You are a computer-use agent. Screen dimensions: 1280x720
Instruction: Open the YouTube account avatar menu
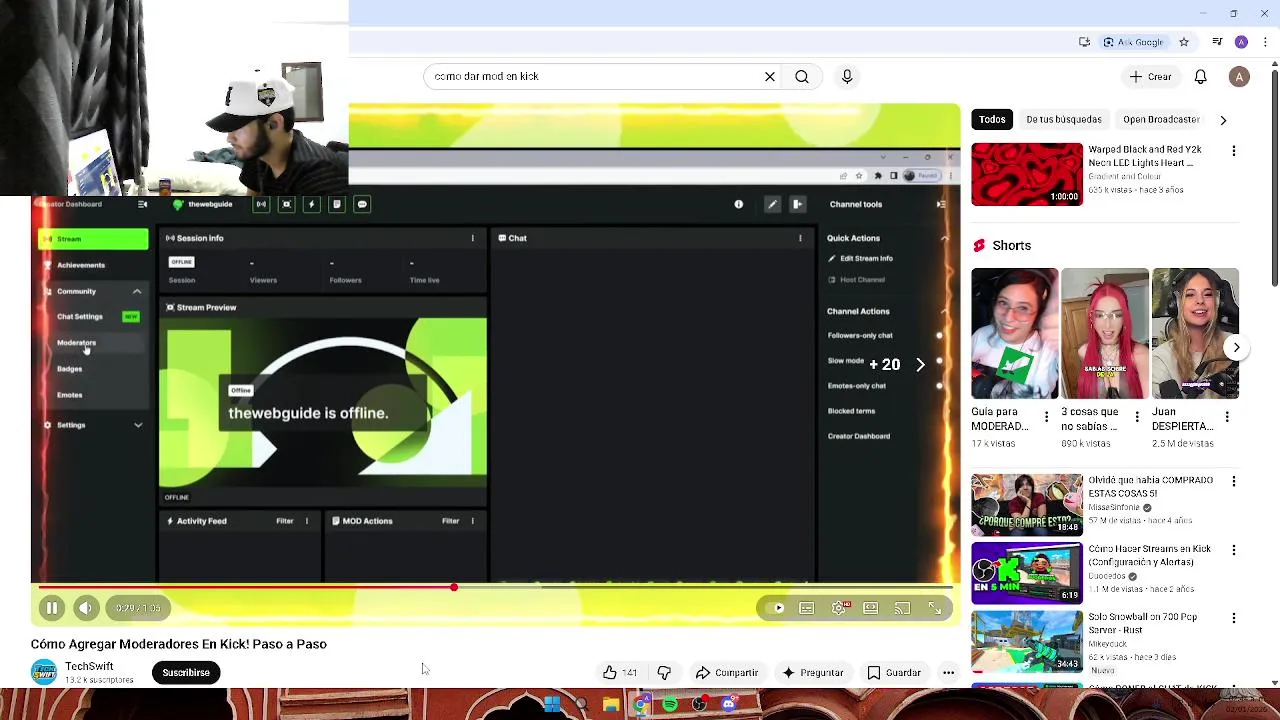[1239, 76]
